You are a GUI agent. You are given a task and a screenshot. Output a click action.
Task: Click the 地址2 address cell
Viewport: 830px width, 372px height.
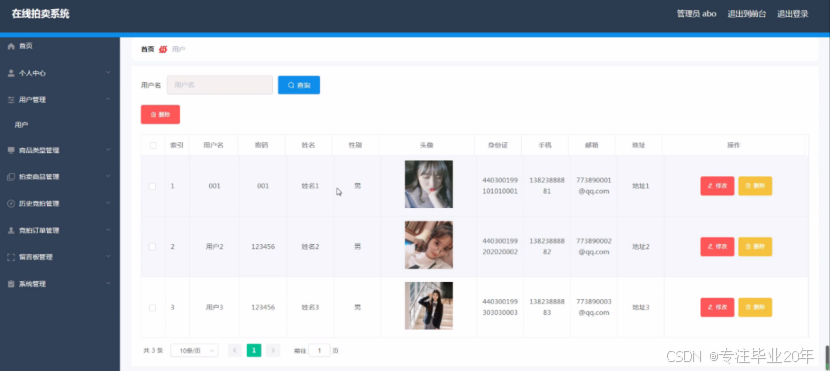click(640, 247)
